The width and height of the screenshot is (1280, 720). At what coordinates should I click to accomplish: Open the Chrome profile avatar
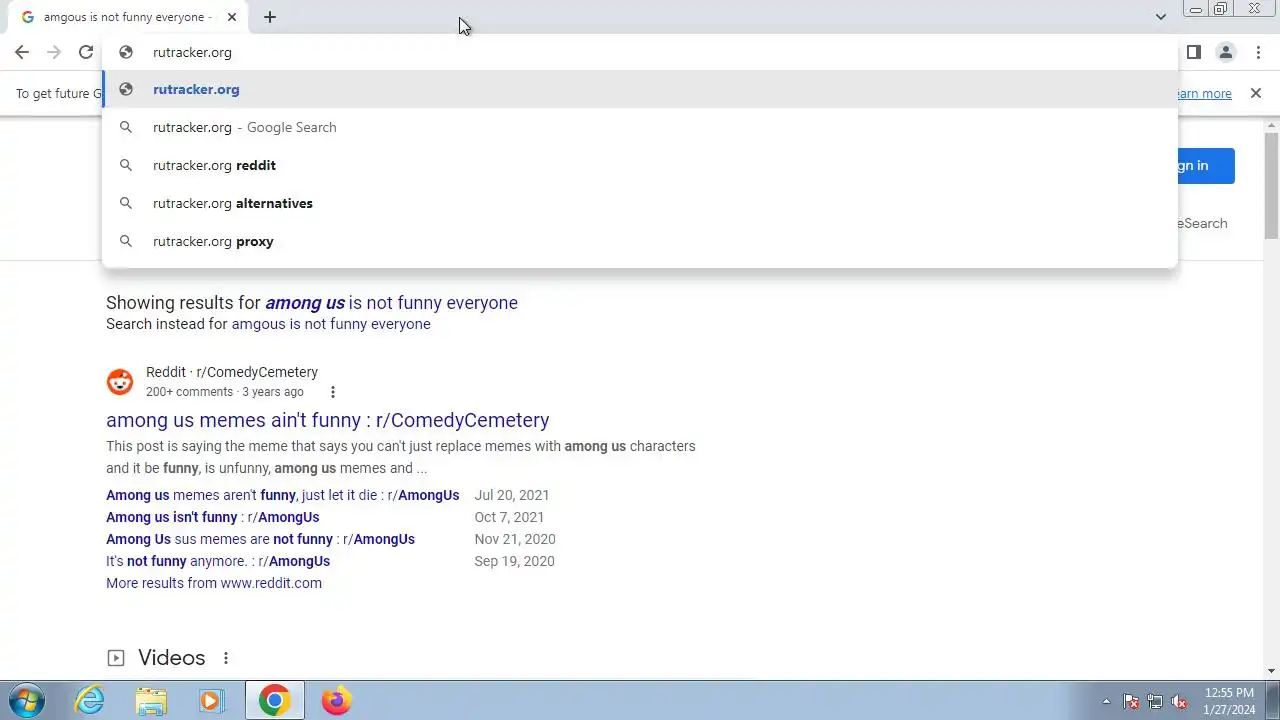click(x=1225, y=52)
